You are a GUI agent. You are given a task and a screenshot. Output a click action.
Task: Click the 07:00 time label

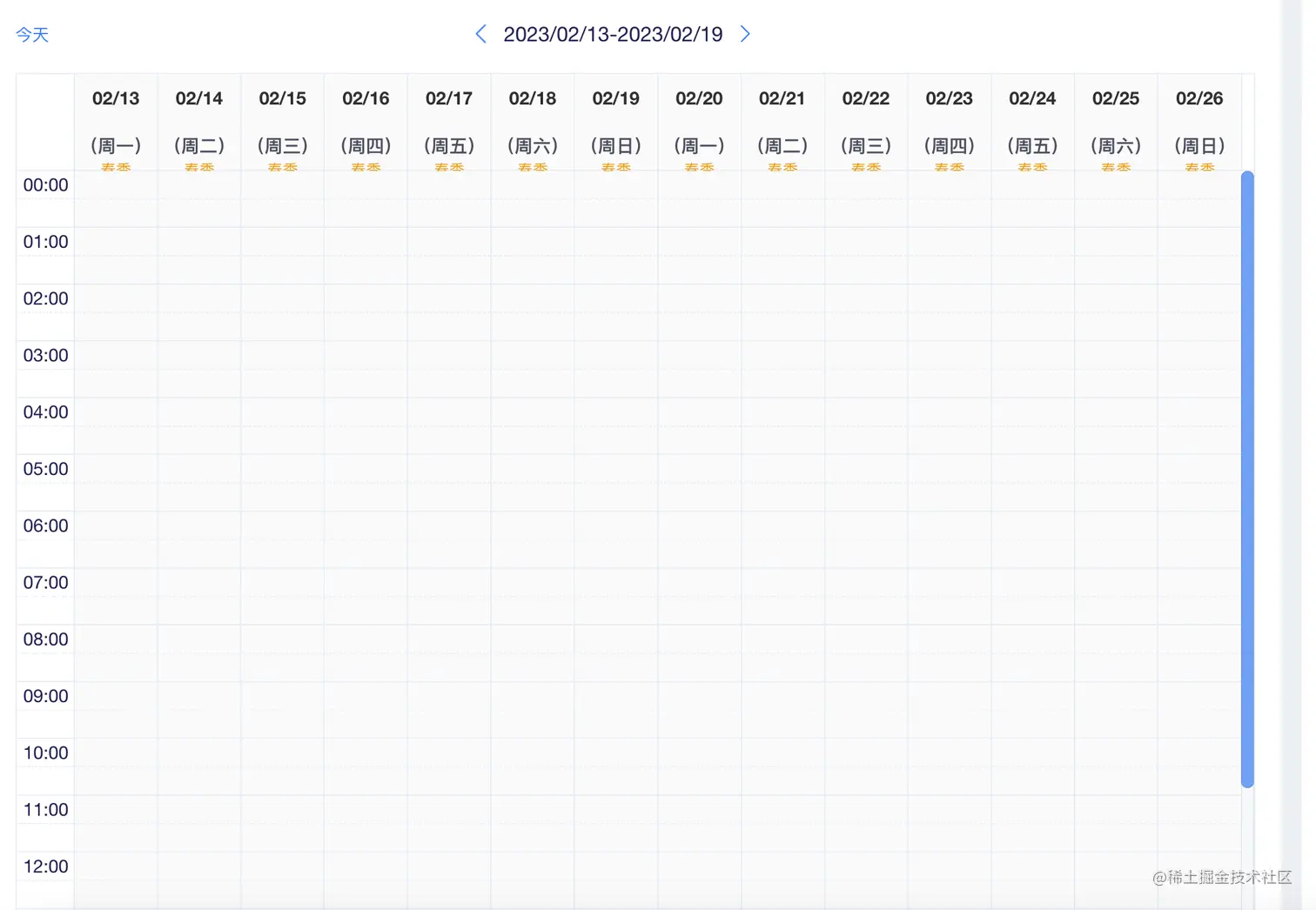point(45,583)
